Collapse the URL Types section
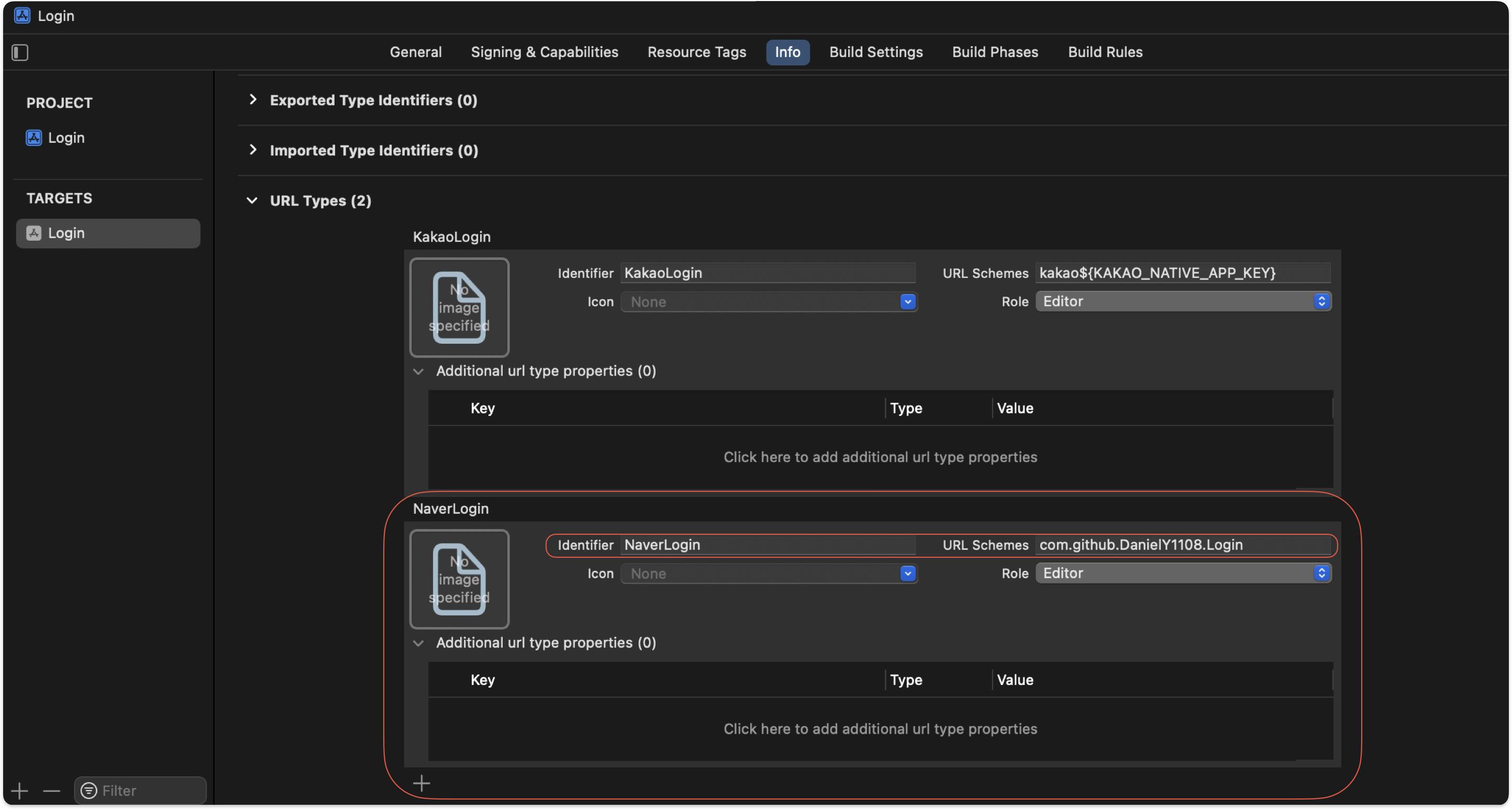Screen dimensions: 1512x810 click(252, 200)
